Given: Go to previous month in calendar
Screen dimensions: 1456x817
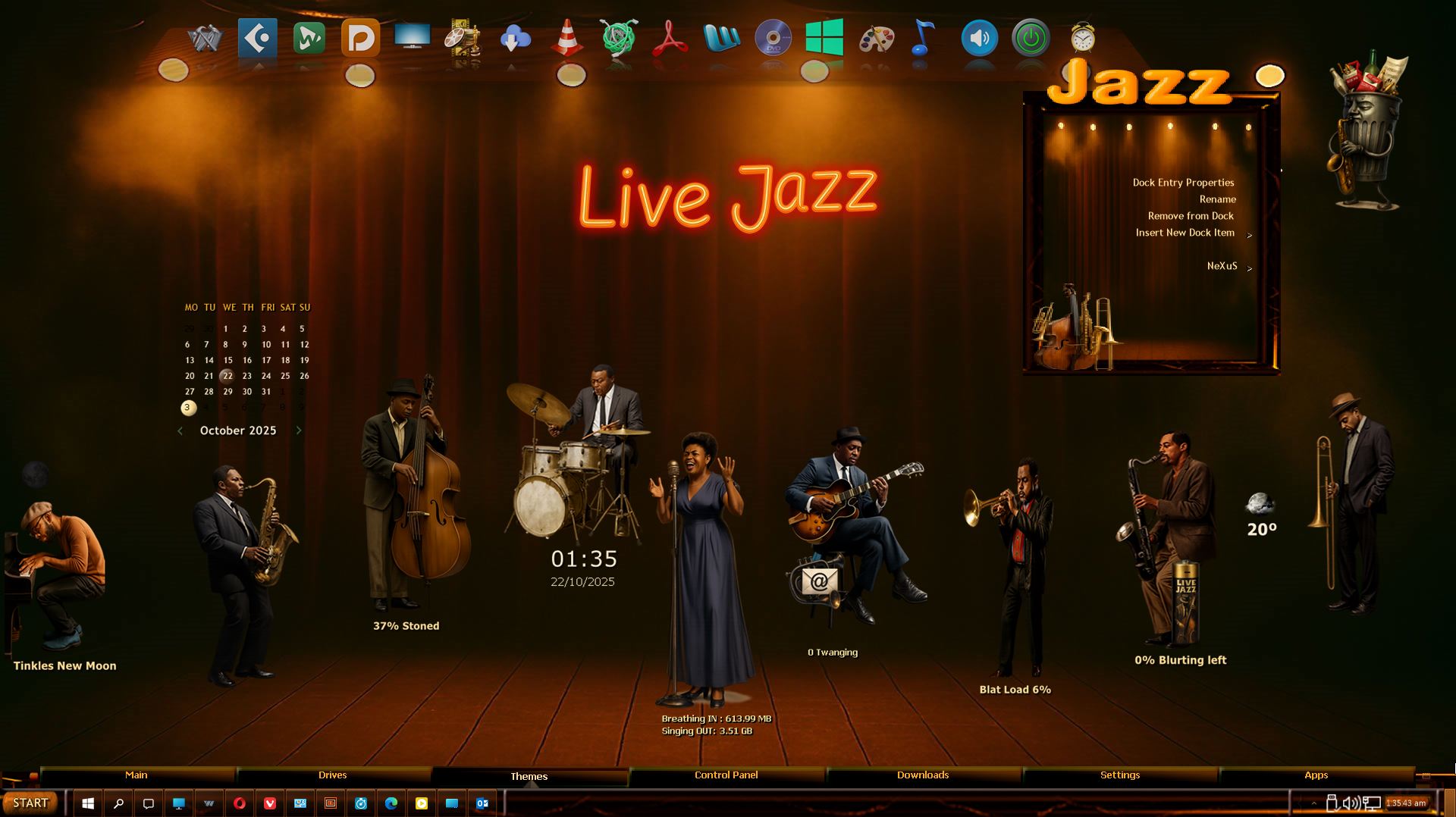Looking at the screenshot, I should 180,430.
